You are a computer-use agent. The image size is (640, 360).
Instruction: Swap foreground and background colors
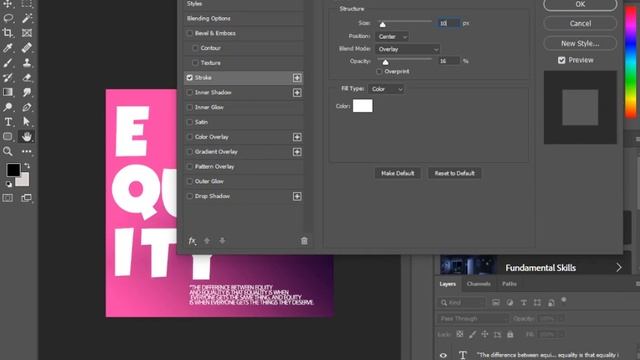tap(27, 166)
